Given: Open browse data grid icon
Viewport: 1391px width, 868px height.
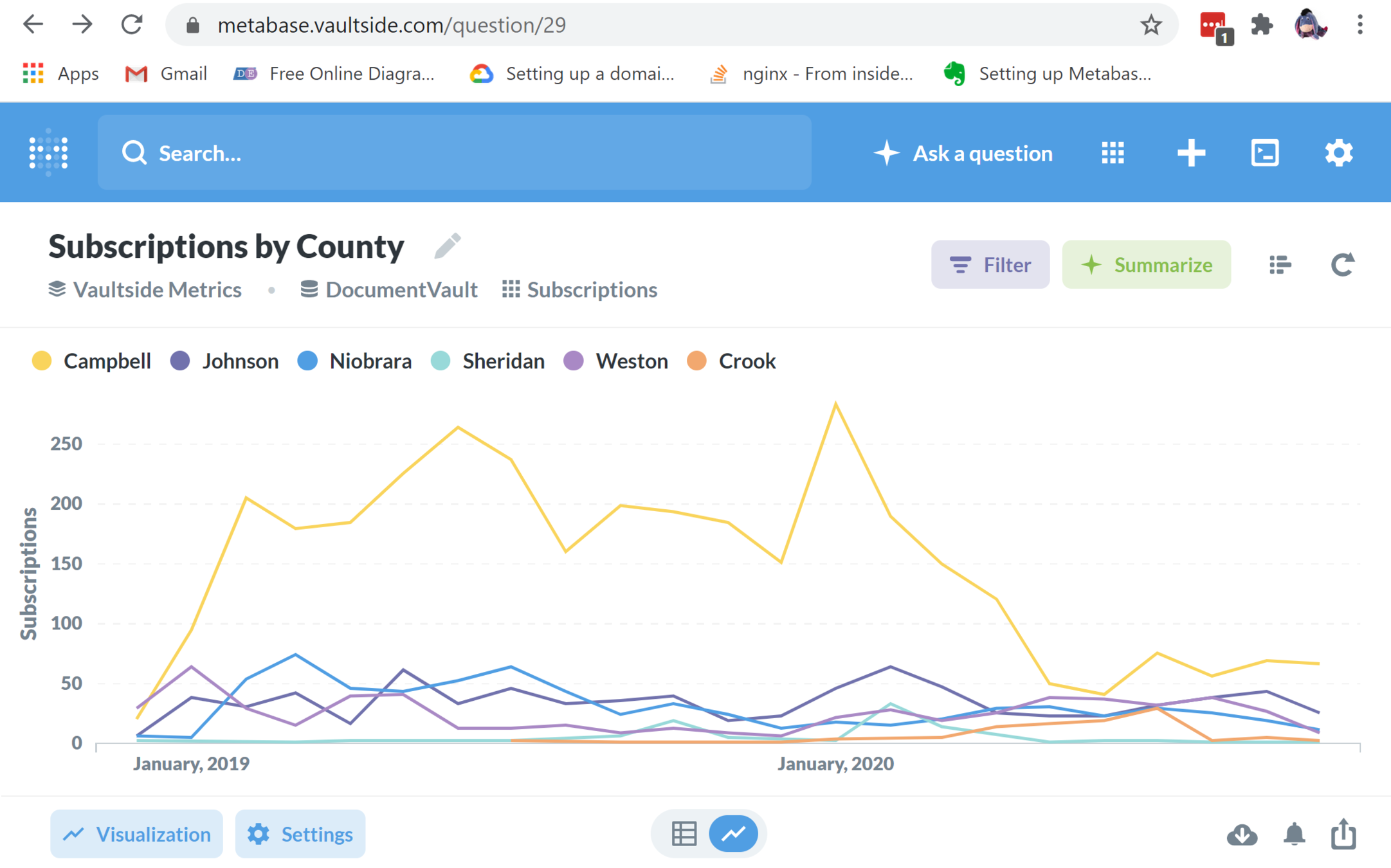Looking at the screenshot, I should [x=1113, y=153].
